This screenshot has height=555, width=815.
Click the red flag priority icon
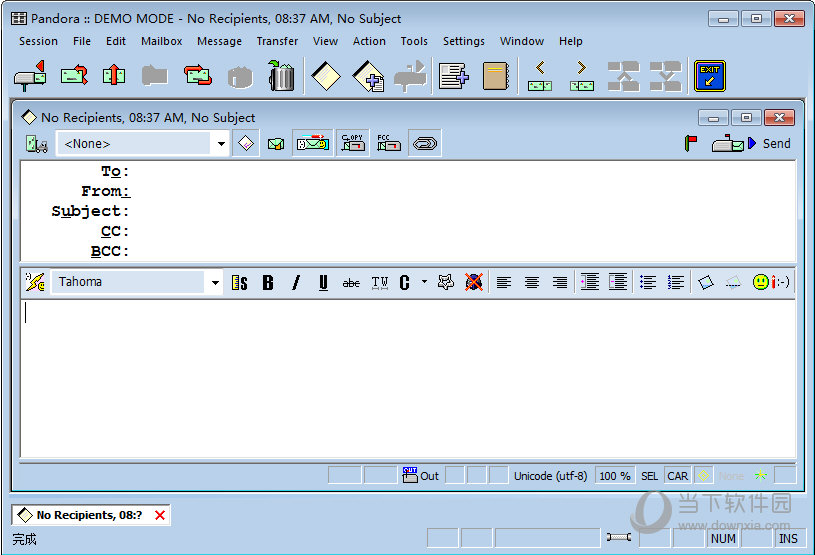pyautogui.click(x=691, y=143)
